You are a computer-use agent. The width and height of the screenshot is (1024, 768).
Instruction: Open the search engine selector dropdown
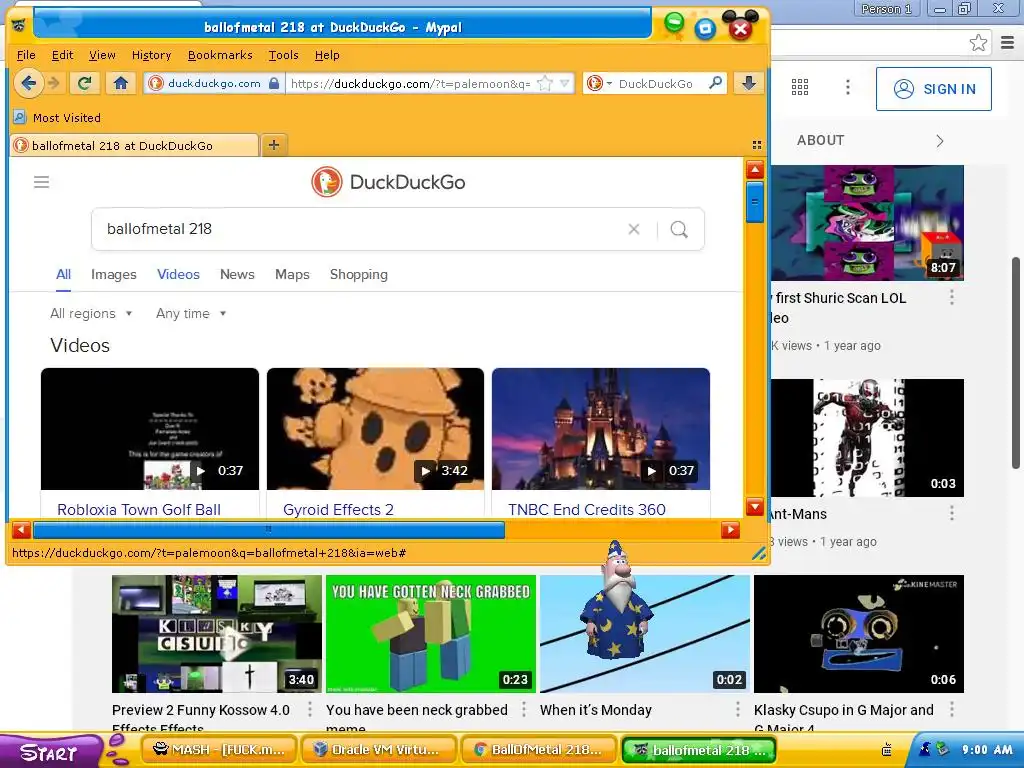point(599,84)
